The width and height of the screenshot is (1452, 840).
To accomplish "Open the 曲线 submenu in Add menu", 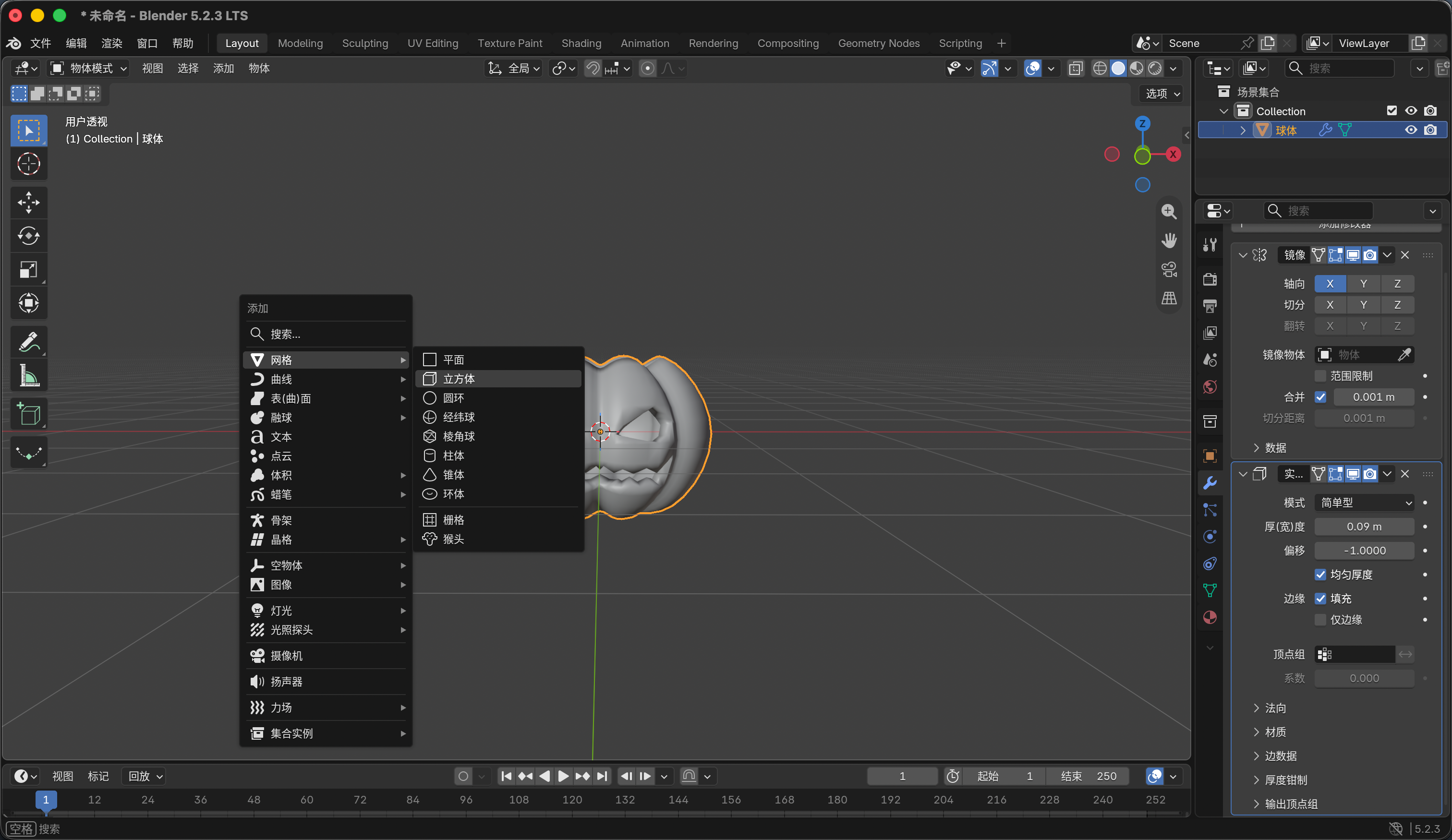I will point(326,380).
